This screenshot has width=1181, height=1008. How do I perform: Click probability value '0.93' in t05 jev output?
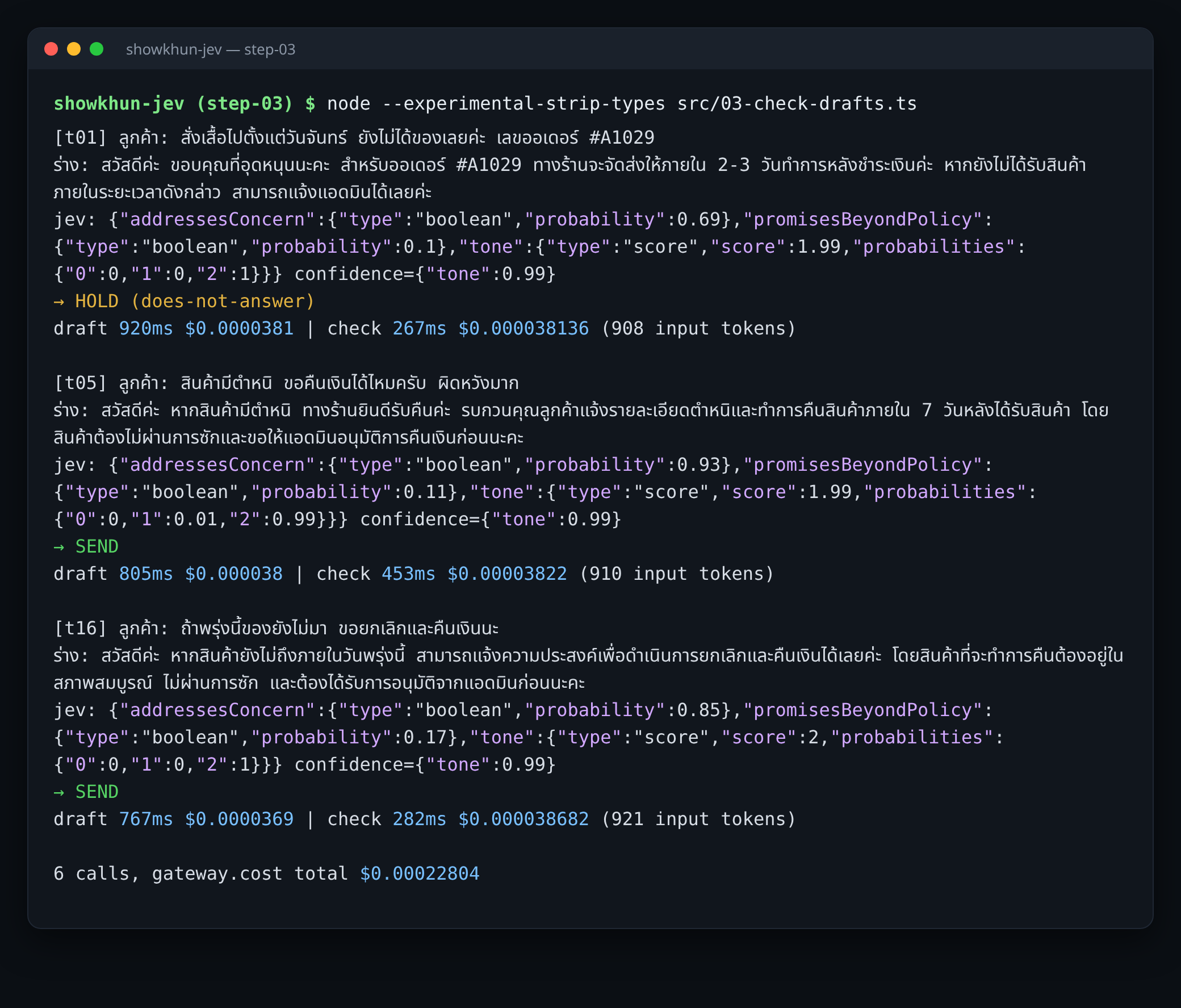tap(699, 465)
